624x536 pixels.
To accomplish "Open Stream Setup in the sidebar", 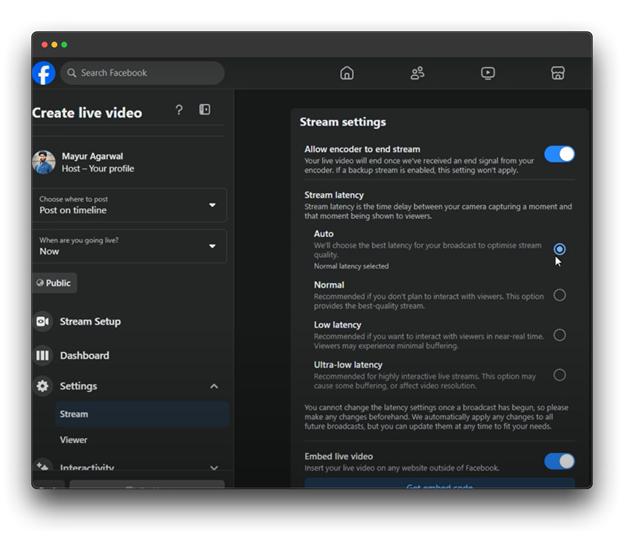I will pos(90,322).
